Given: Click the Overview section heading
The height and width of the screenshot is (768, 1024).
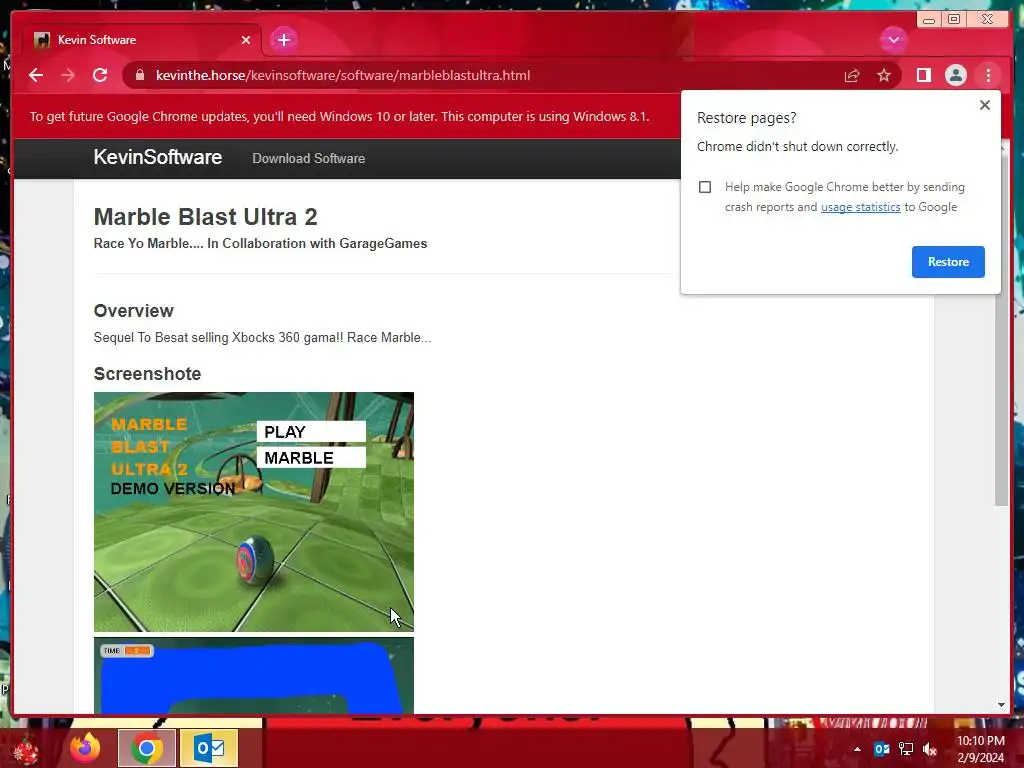Looking at the screenshot, I should (133, 311).
